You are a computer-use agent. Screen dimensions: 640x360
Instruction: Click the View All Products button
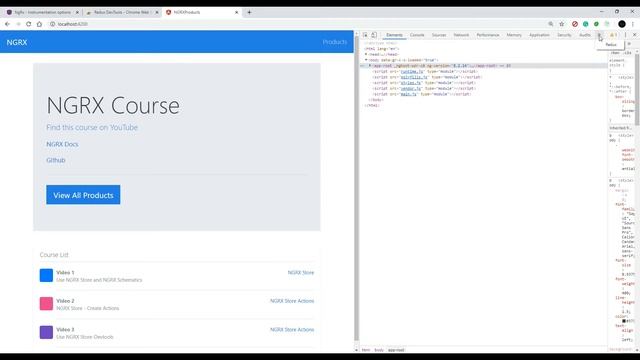coord(83,195)
